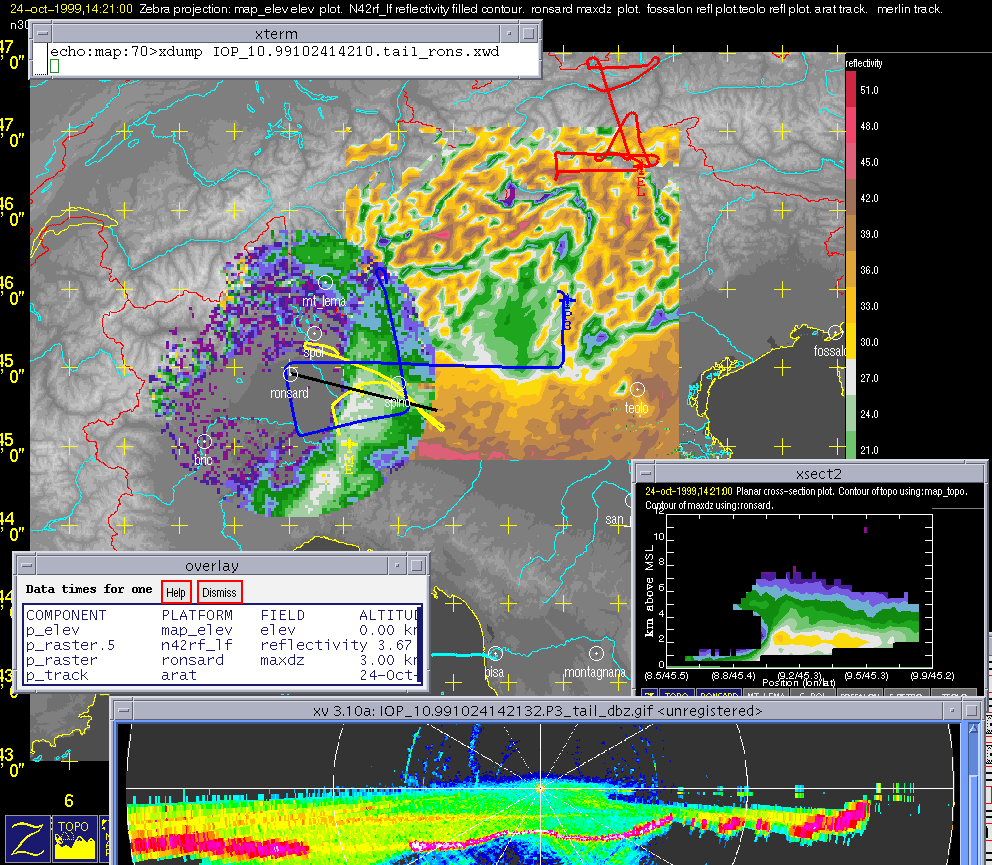
Task: Click the 33.0 yellow reflectivity color band
Action: click(851, 307)
